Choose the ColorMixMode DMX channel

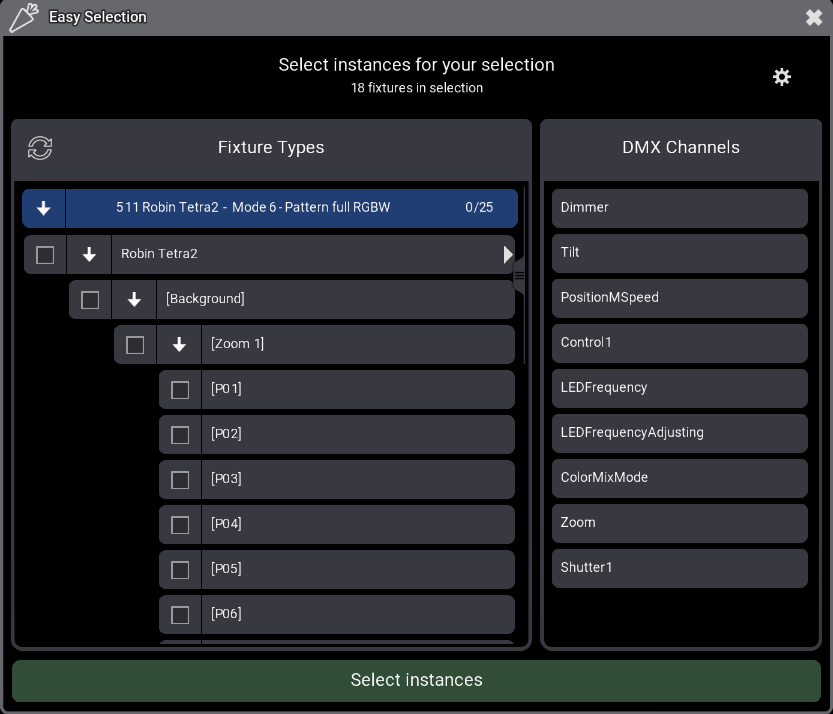tap(679, 478)
